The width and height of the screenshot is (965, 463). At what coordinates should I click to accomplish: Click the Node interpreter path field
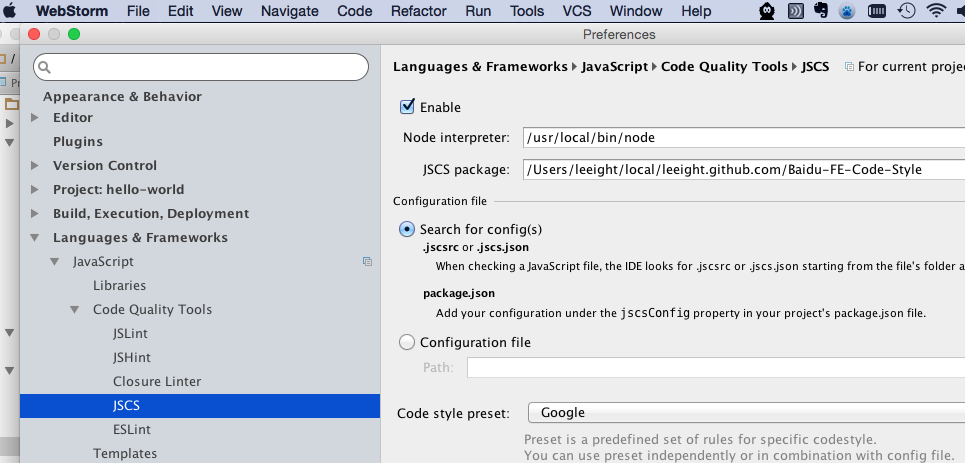coord(742,138)
